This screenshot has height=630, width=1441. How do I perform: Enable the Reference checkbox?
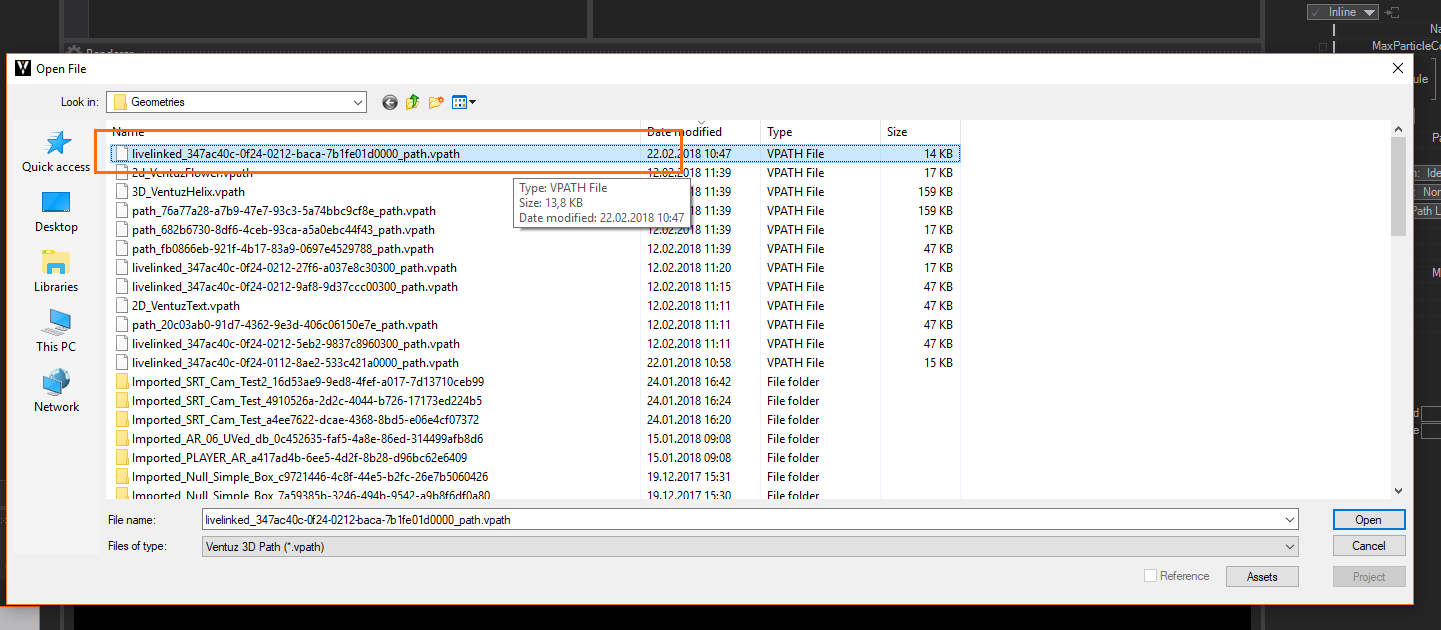(1150, 576)
